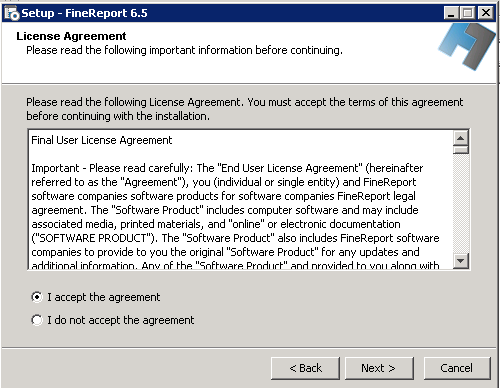Click the license scrollbar thumb

461,149
